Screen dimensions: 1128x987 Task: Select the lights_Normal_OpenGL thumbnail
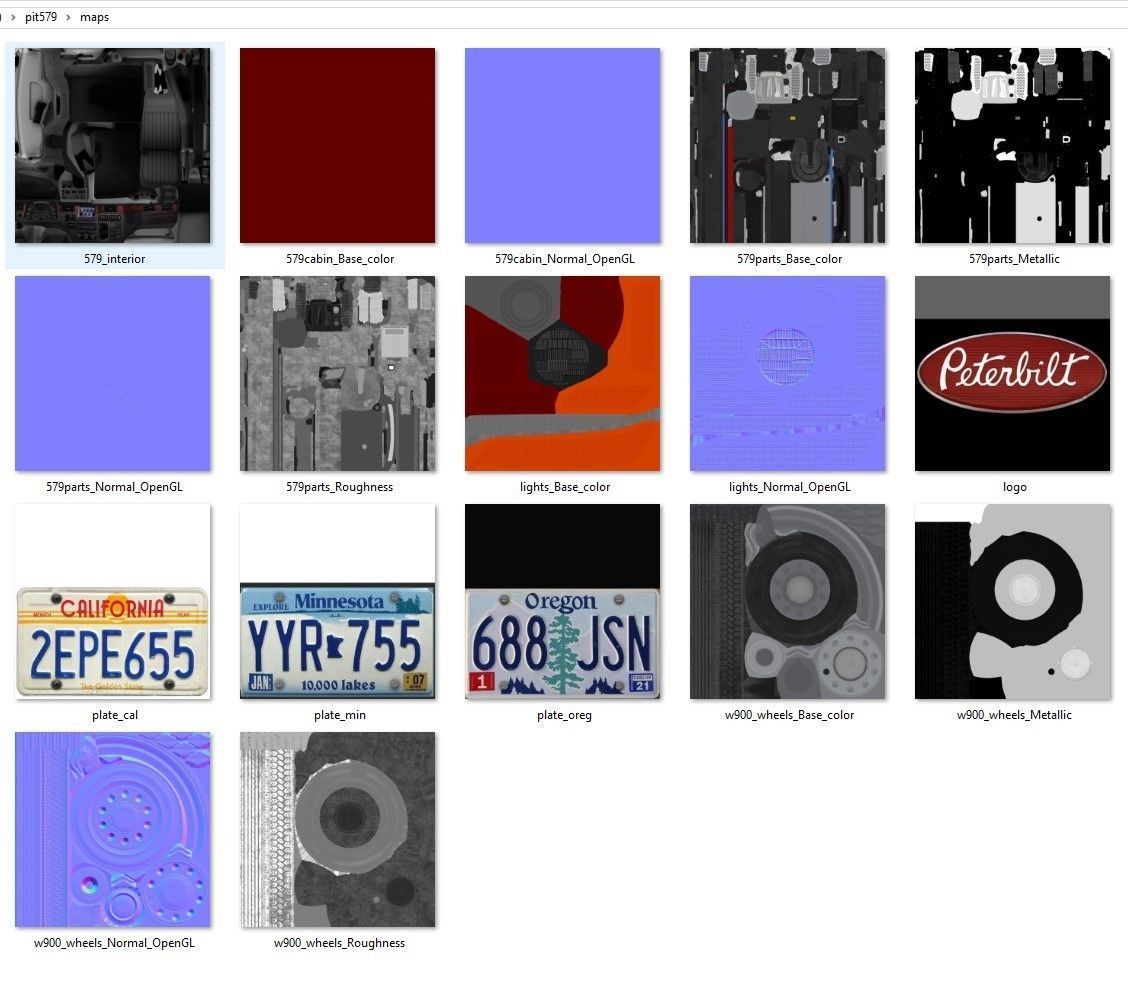pyautogui.click(x=788, y=373)
